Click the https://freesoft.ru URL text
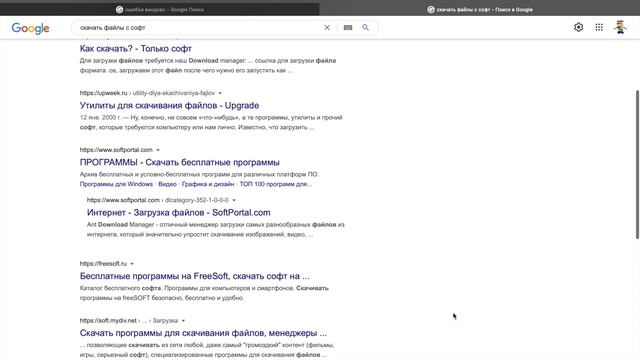The image size is (640, 360). (x=103, y=264)
